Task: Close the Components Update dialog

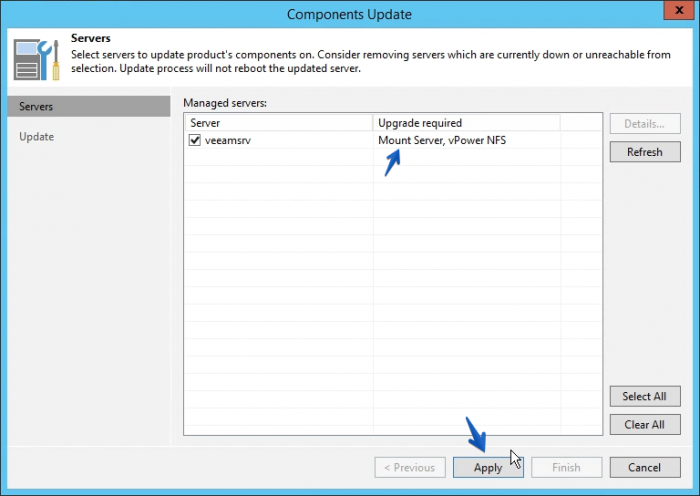Action: (x=679, y=10)
